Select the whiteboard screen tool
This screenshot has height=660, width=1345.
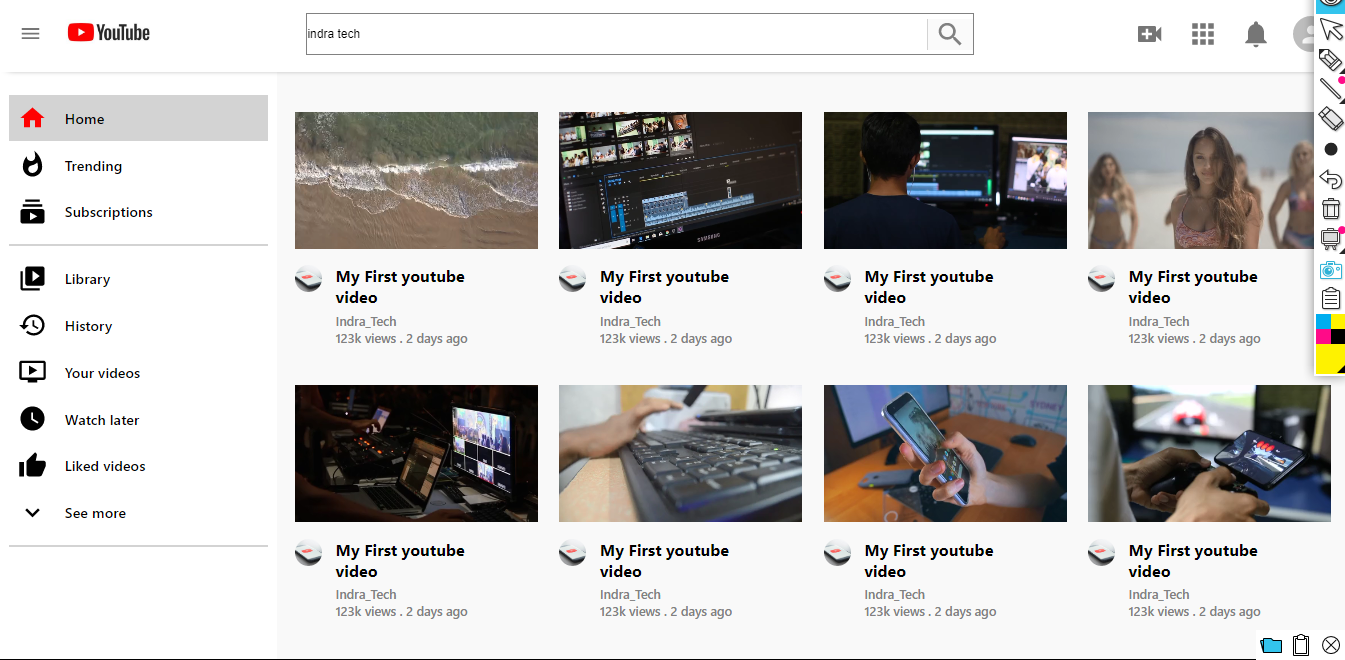[1331, 239]
